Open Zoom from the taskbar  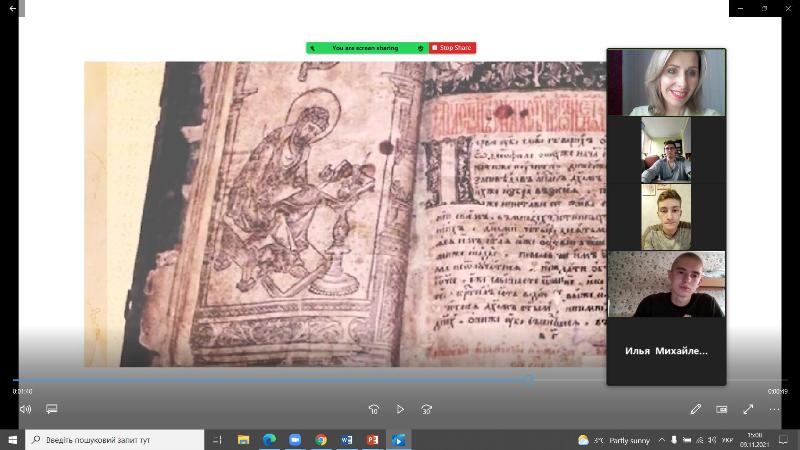(x=295, y=440)
